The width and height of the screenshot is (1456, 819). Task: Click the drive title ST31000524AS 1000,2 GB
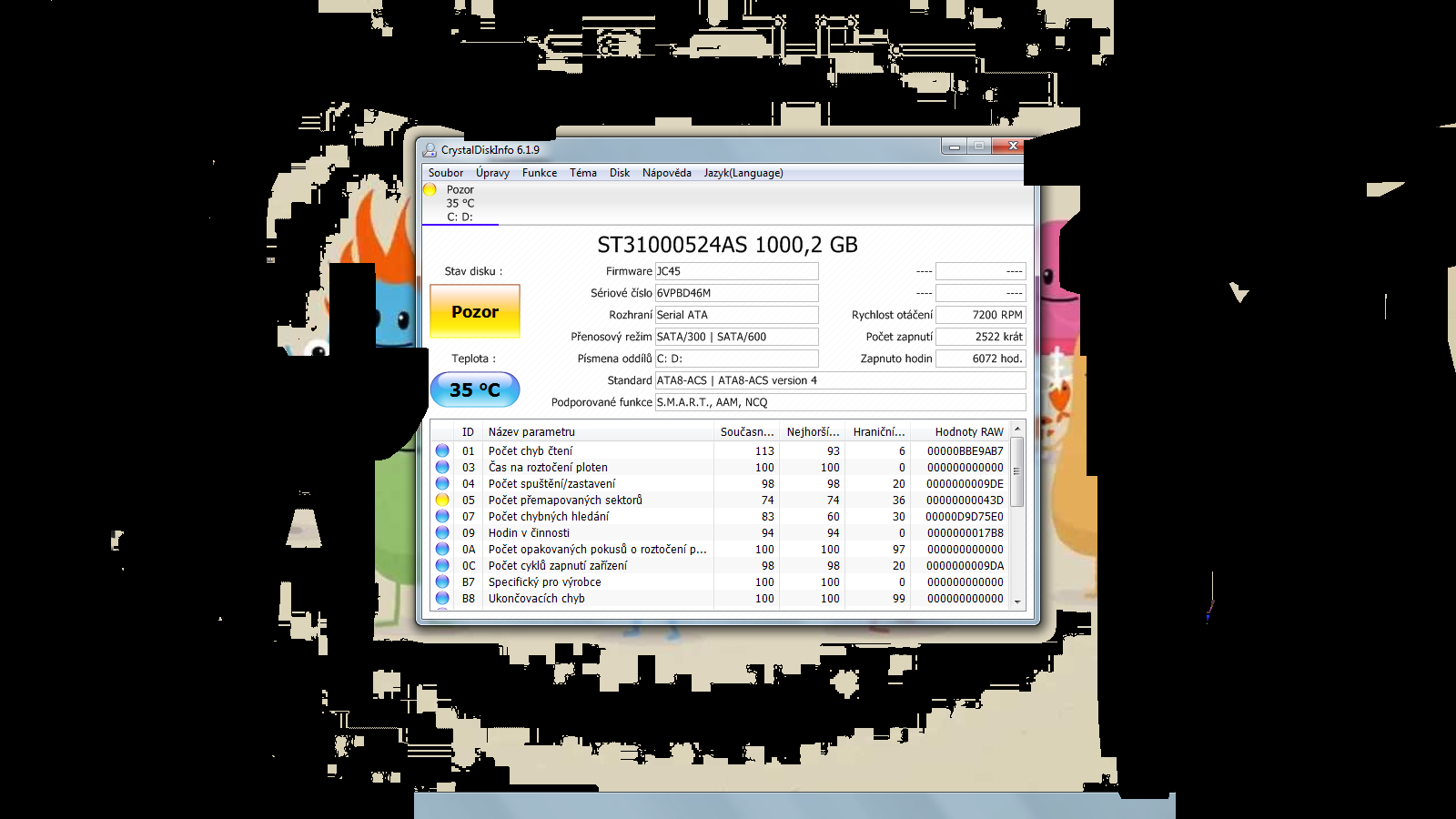727,245
